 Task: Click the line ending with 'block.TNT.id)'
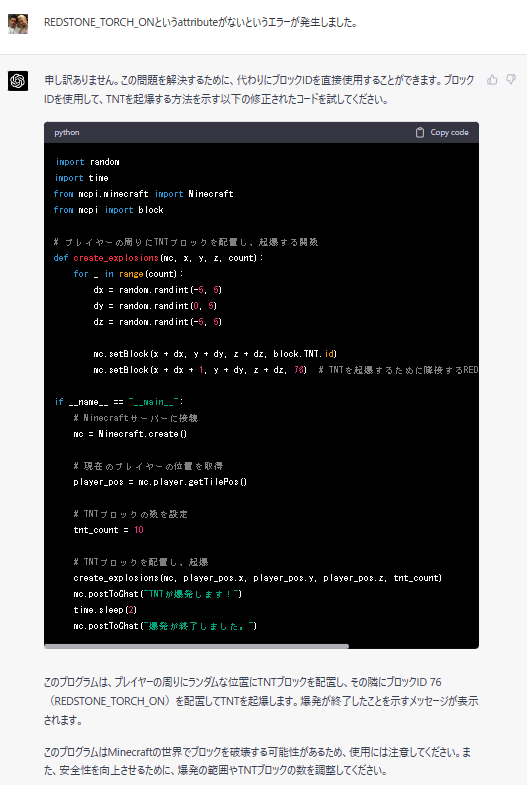tap(215, 354)
